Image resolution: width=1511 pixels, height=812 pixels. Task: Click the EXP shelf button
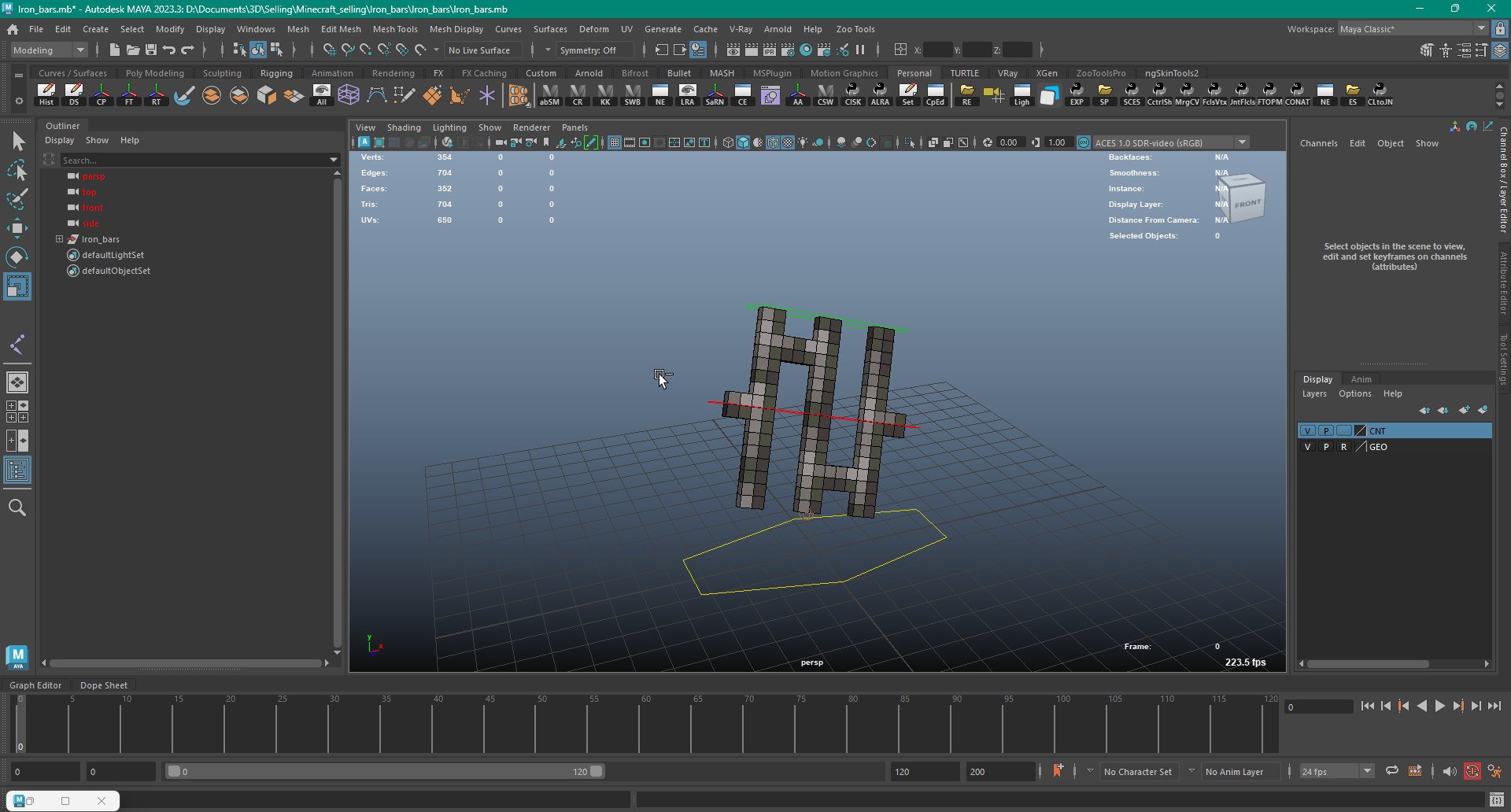click(x=1077, y=94)
